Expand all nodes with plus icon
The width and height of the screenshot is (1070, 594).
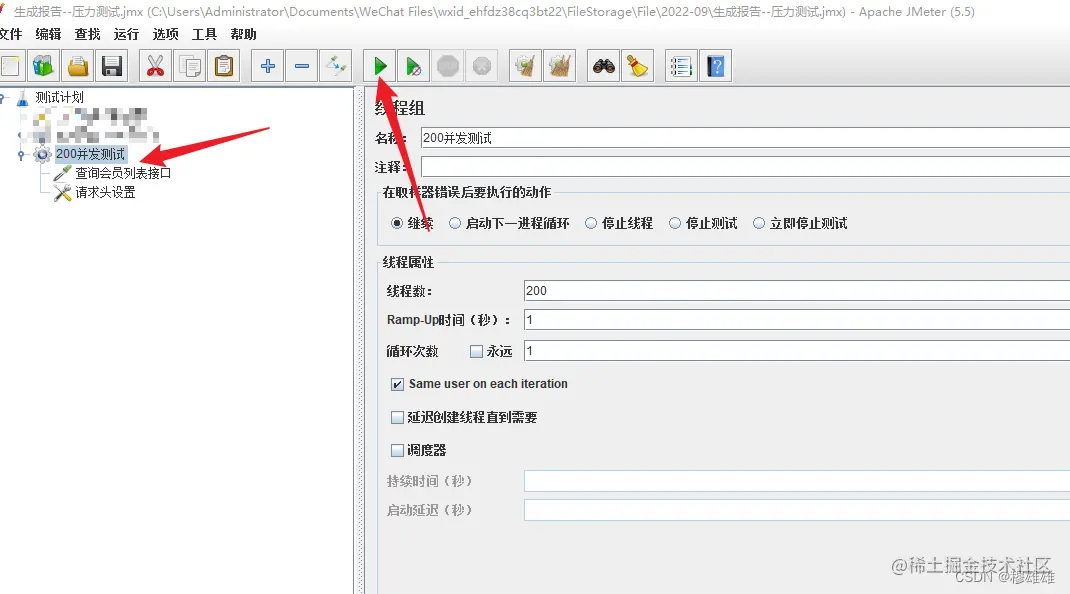tap(268, 66)
